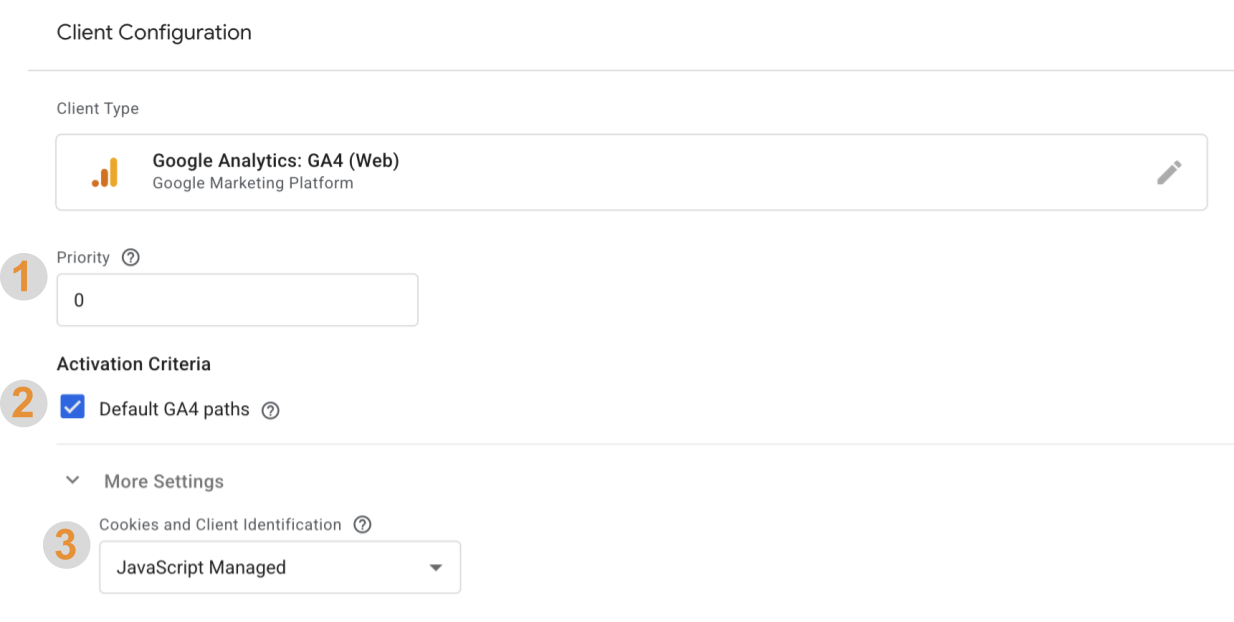This screenshot has height=622, width=1234.
Task: Click the orange numbered badge labeled 3
Action: [66, 546]
